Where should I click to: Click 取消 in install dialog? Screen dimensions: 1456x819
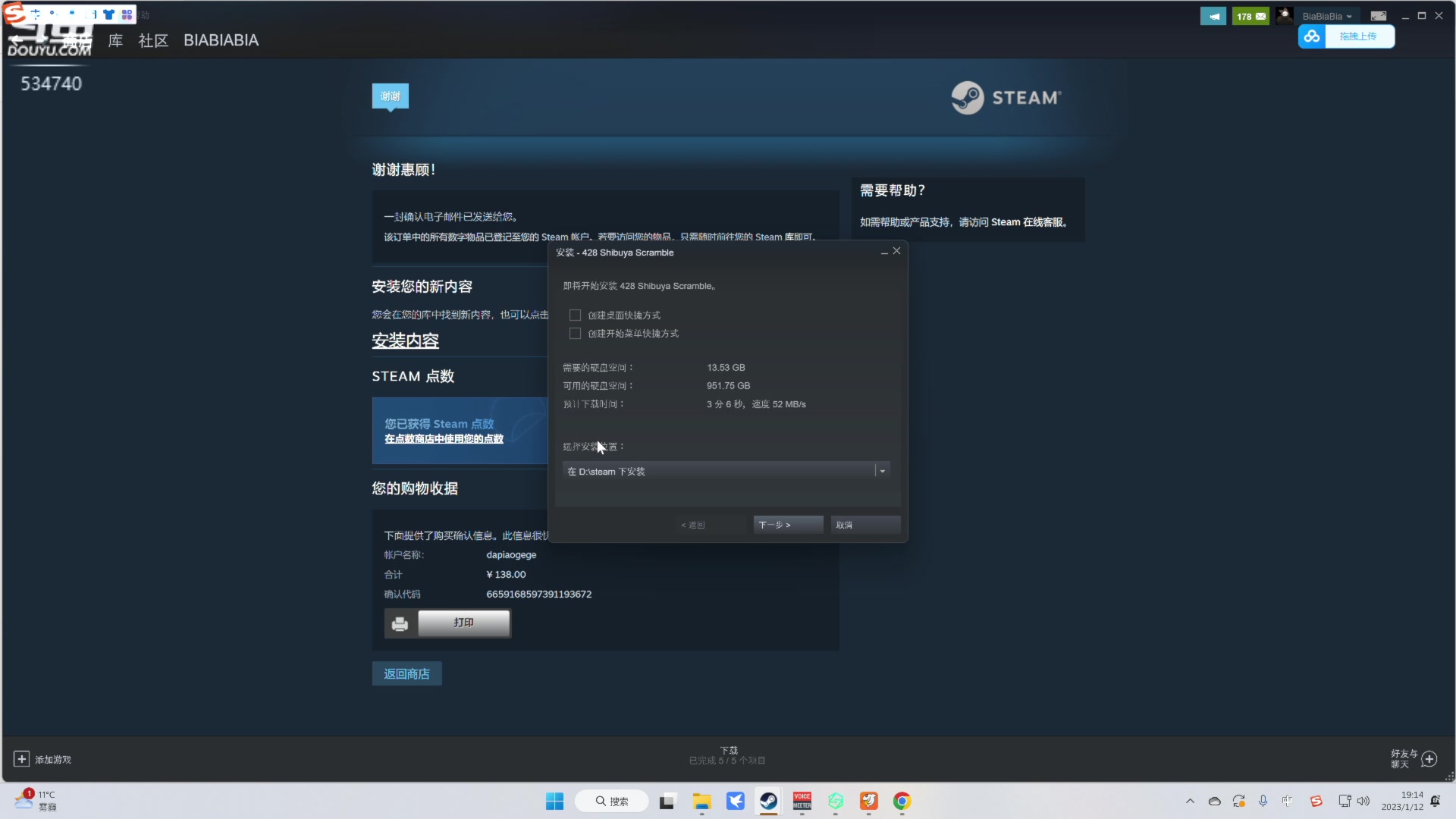pyautogui.click(x=865, y=525)
